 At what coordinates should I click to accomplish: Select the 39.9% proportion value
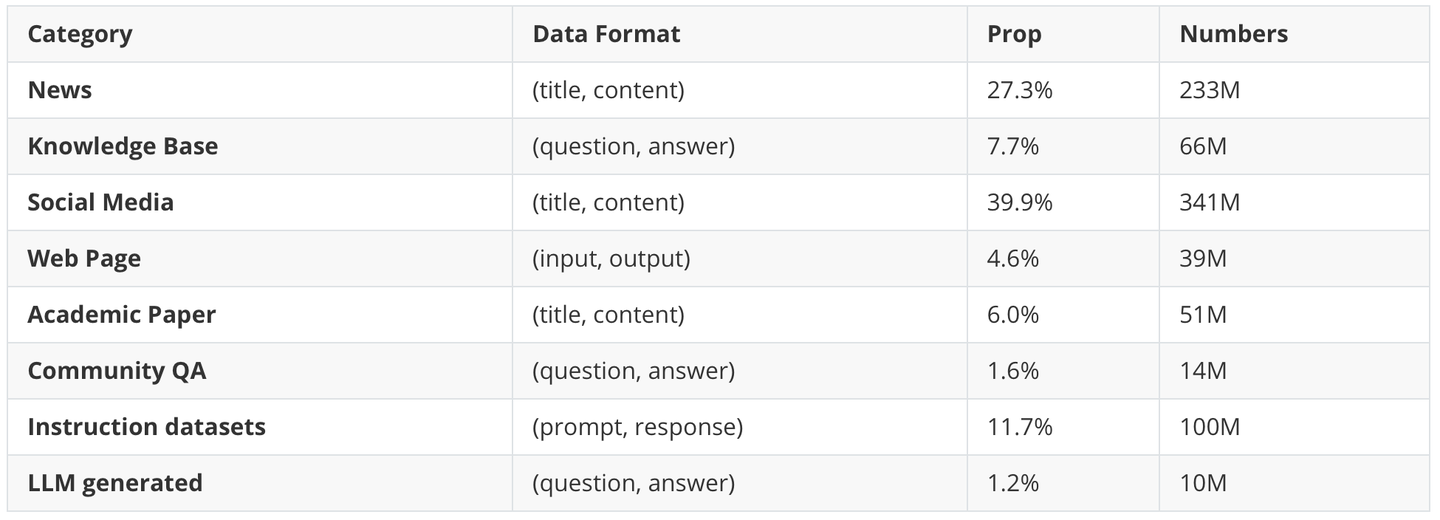[x=1020, y=202]
